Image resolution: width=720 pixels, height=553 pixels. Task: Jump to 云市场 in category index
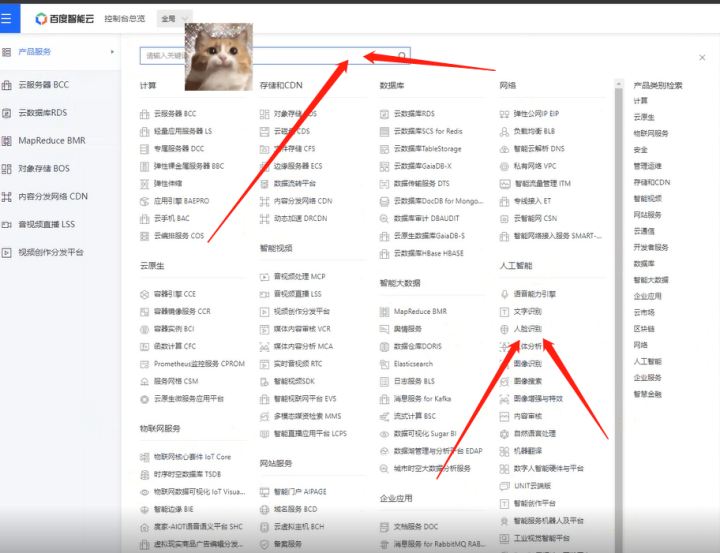(x=644, y=313)
